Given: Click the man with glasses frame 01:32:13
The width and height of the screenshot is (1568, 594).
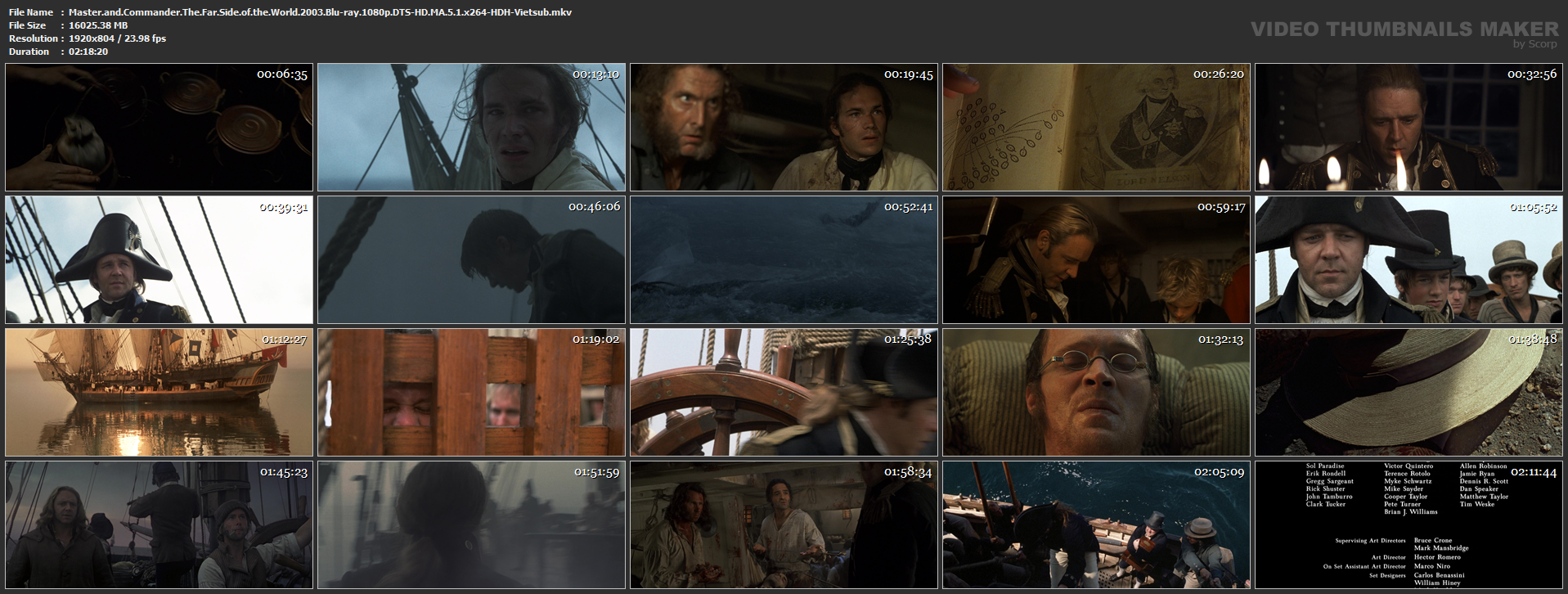Looking at the screenshot, I should [1096, 393].
